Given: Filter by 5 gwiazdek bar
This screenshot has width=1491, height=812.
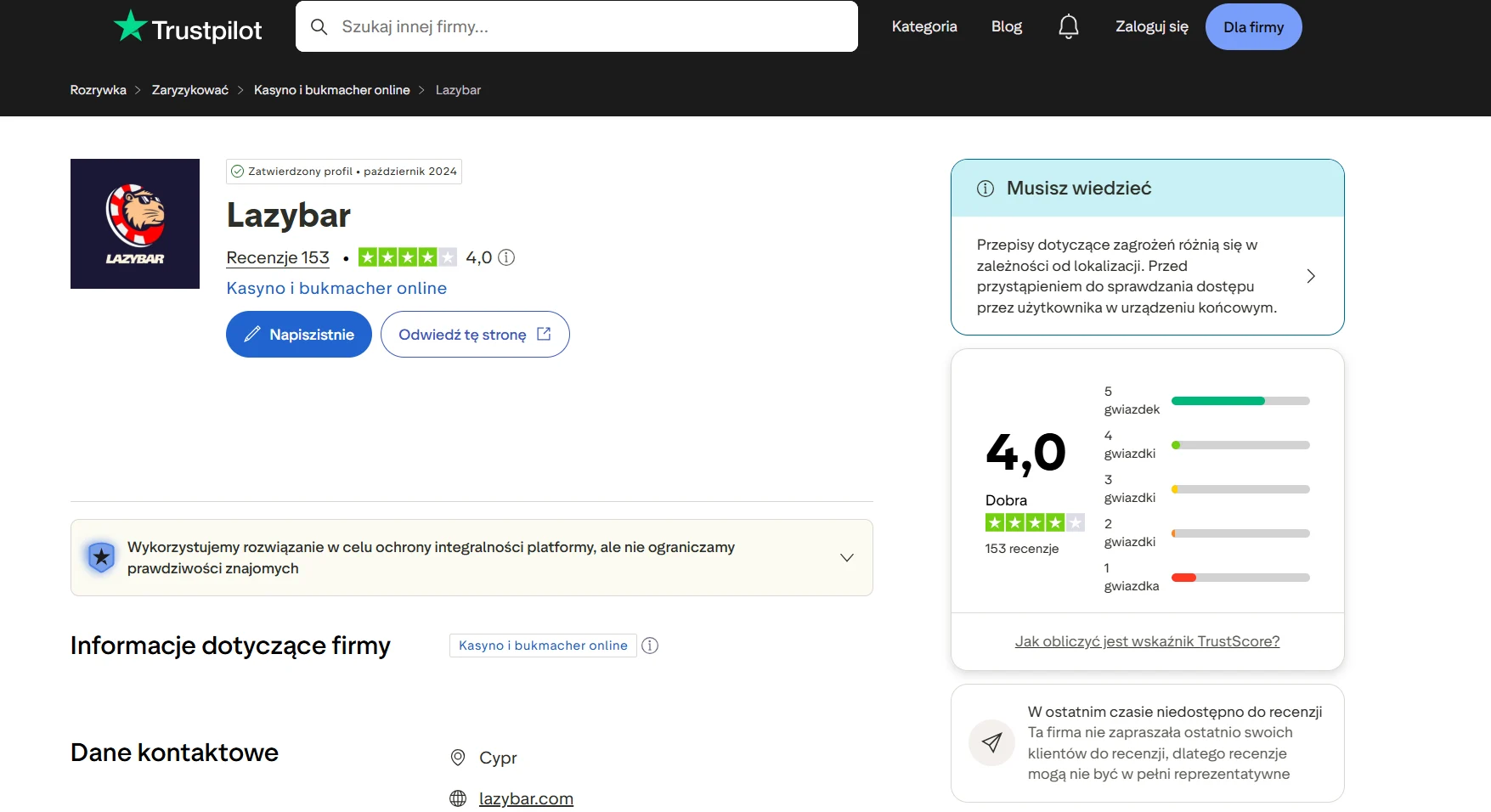Looking at the screenshot, I should (x=1240, y=401).
